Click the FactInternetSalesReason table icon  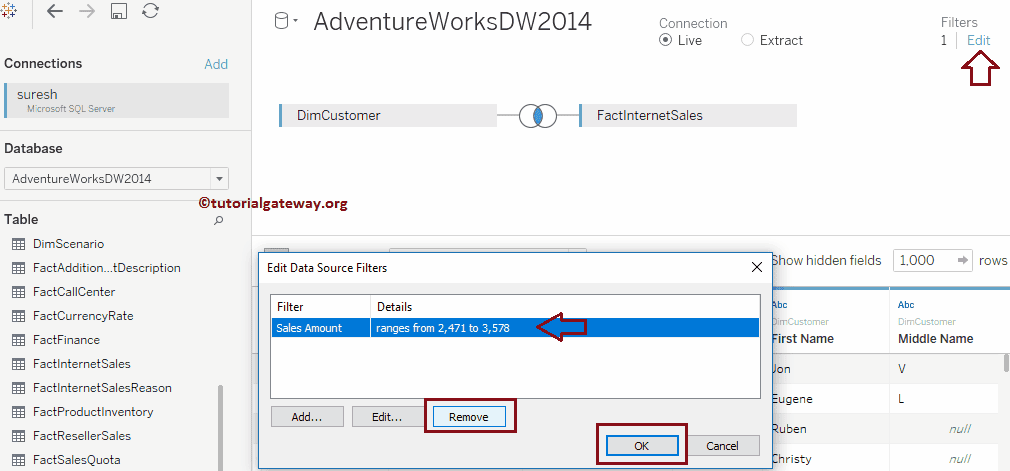point(18,388)
